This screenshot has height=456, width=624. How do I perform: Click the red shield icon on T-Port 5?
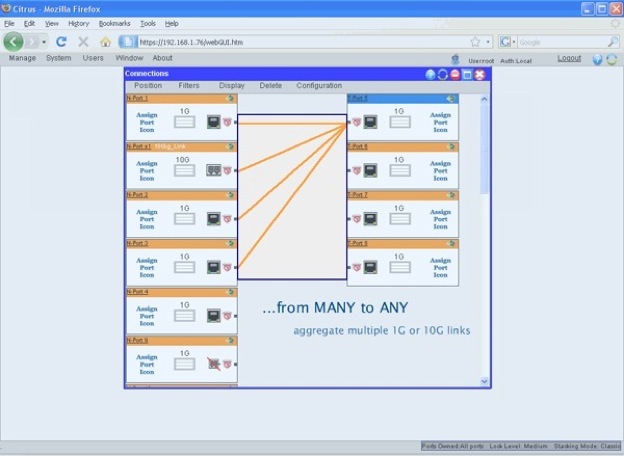[x=357, y=122]
